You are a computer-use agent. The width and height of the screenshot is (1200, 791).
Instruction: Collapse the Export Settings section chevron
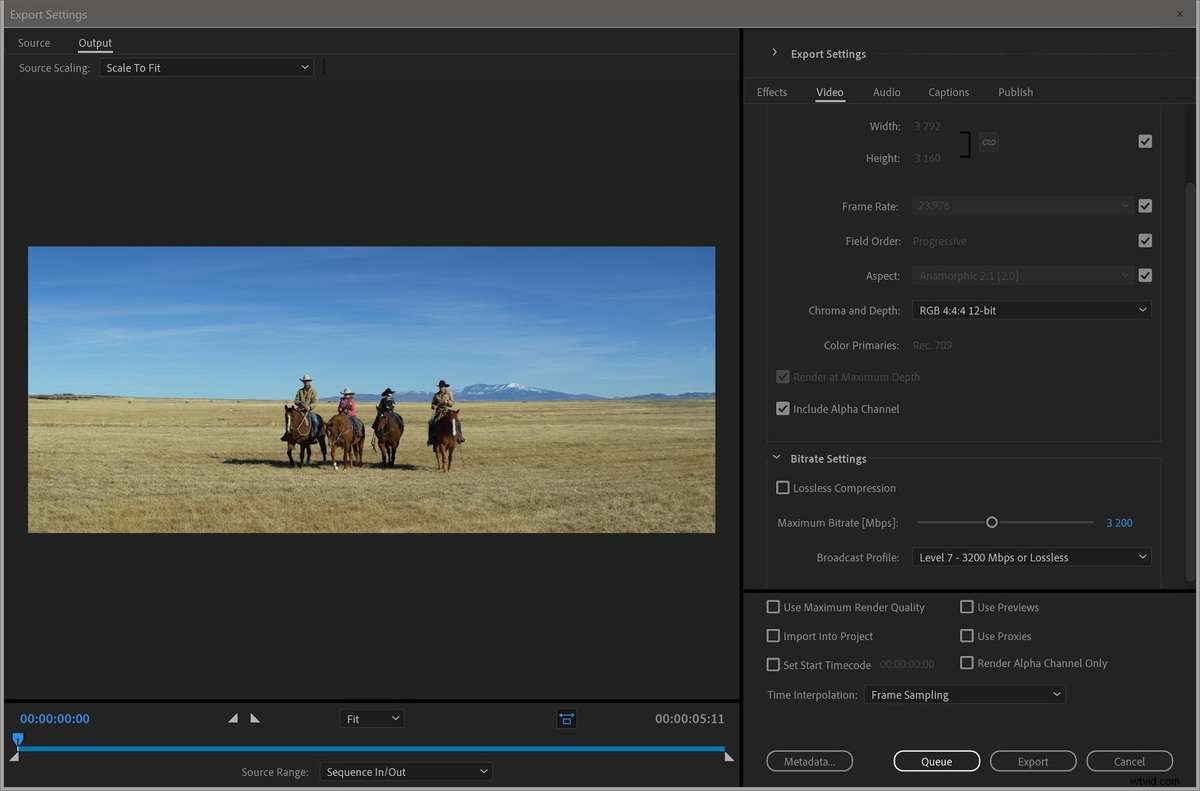coord(774,54)
